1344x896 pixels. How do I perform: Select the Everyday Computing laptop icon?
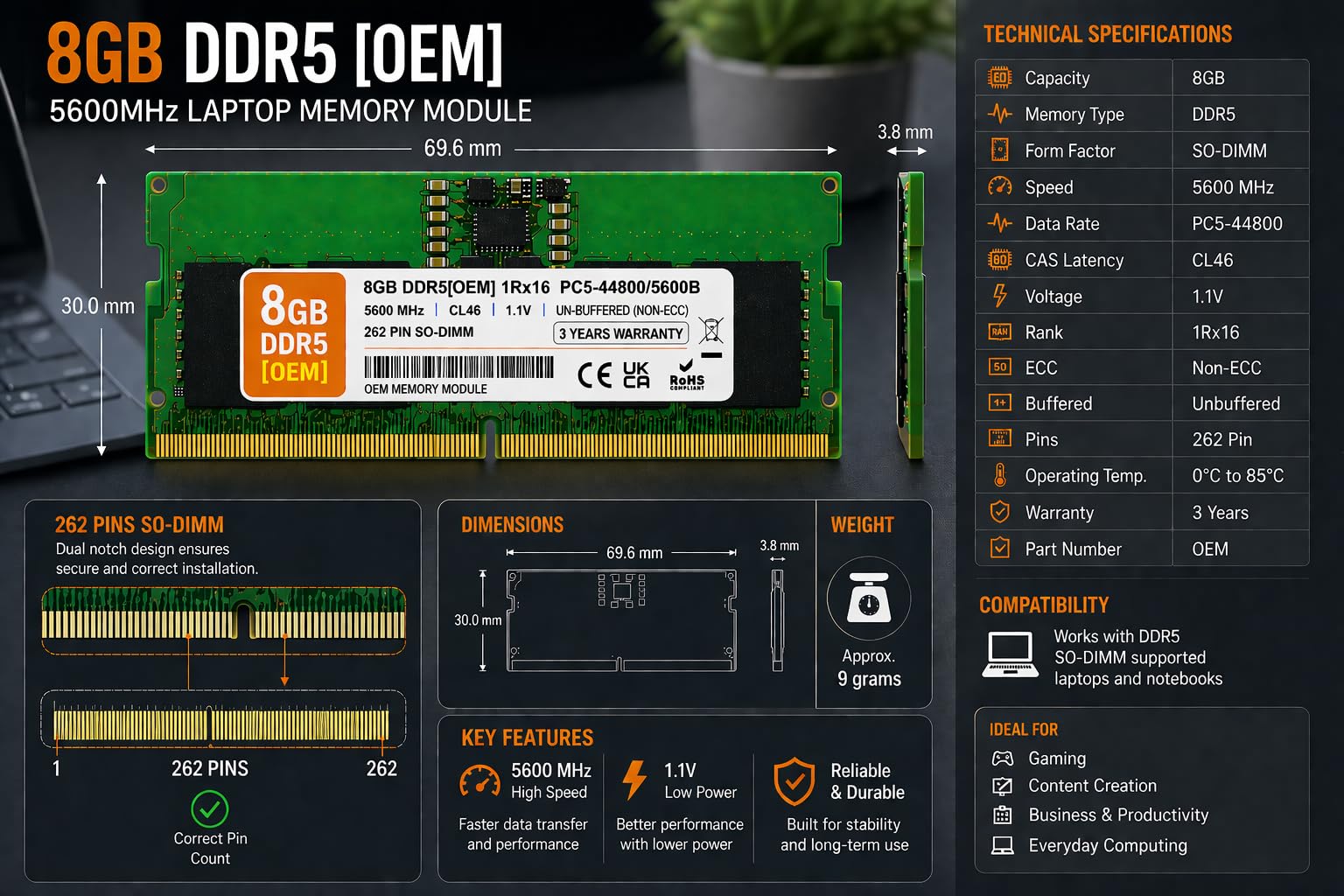pyautogui.click(x=1002, y=845)
